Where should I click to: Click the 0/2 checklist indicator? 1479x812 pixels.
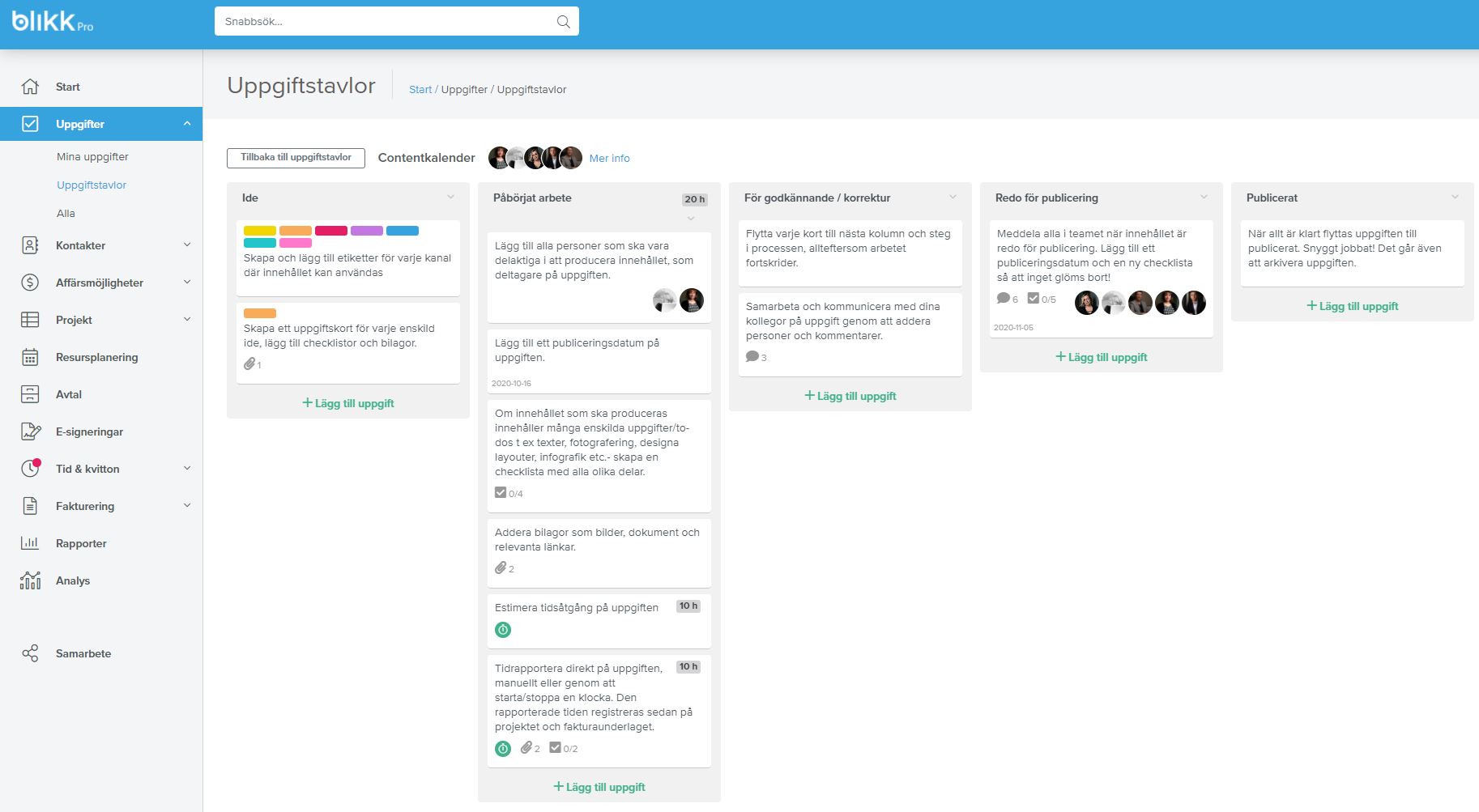point(564,748)
